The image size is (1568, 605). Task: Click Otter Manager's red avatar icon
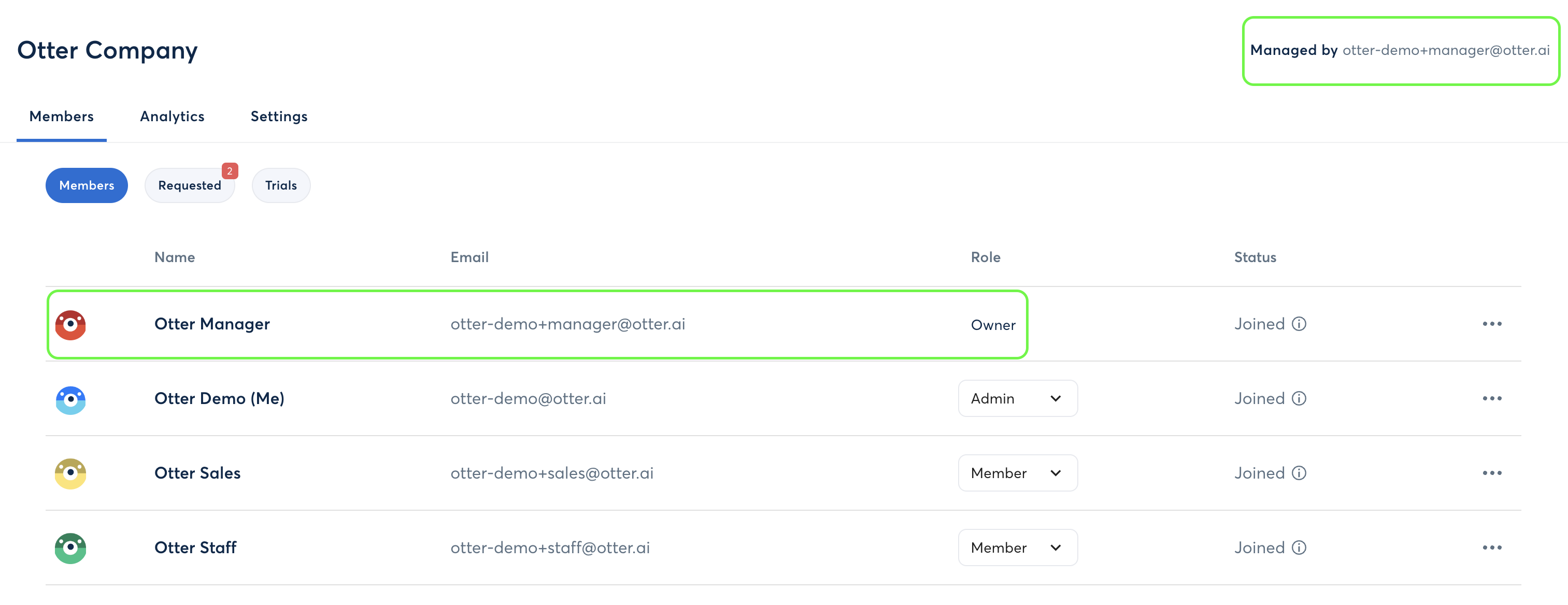(x=70, y=325)
